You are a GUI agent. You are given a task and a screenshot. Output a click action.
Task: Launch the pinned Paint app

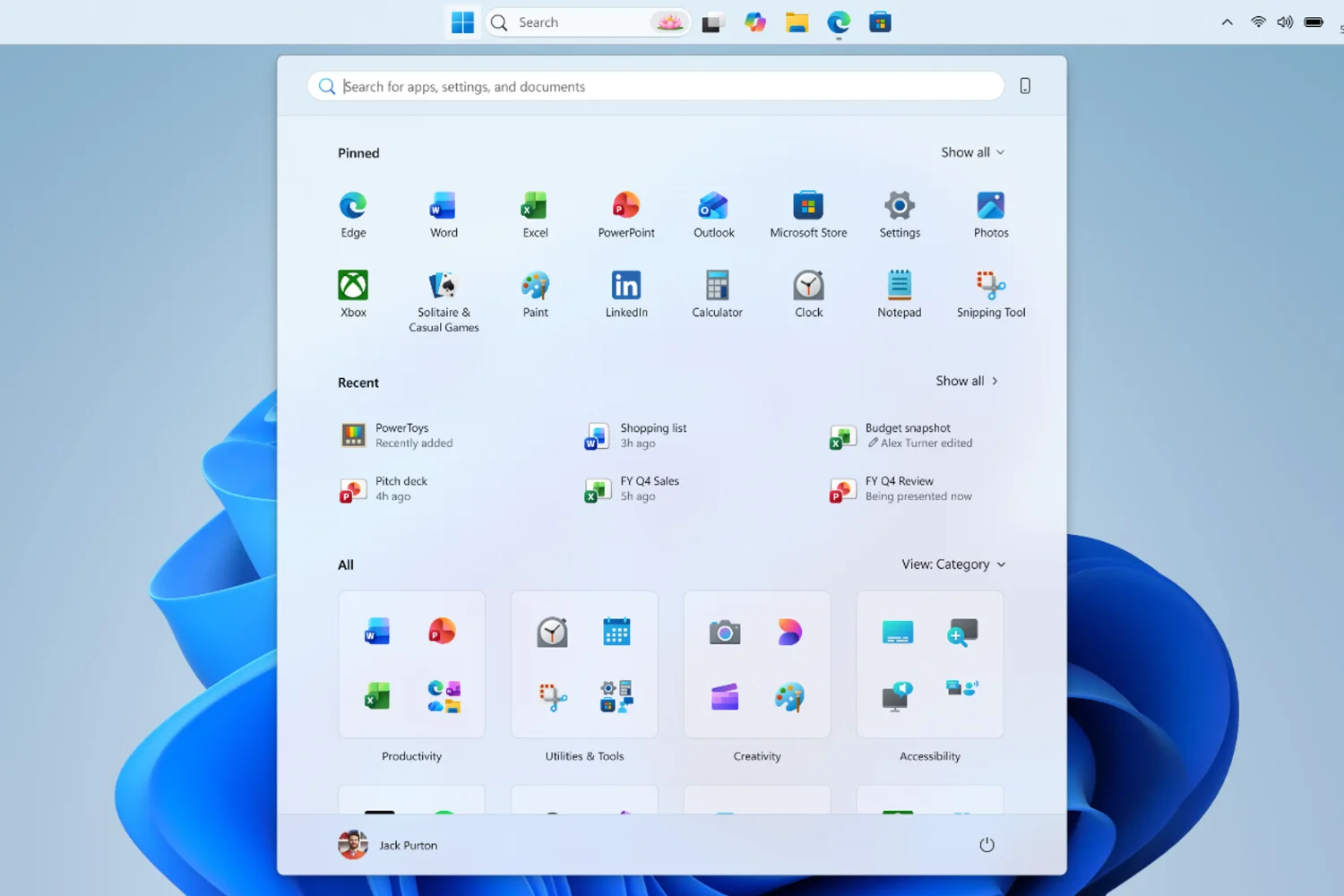tap(535, 294)
